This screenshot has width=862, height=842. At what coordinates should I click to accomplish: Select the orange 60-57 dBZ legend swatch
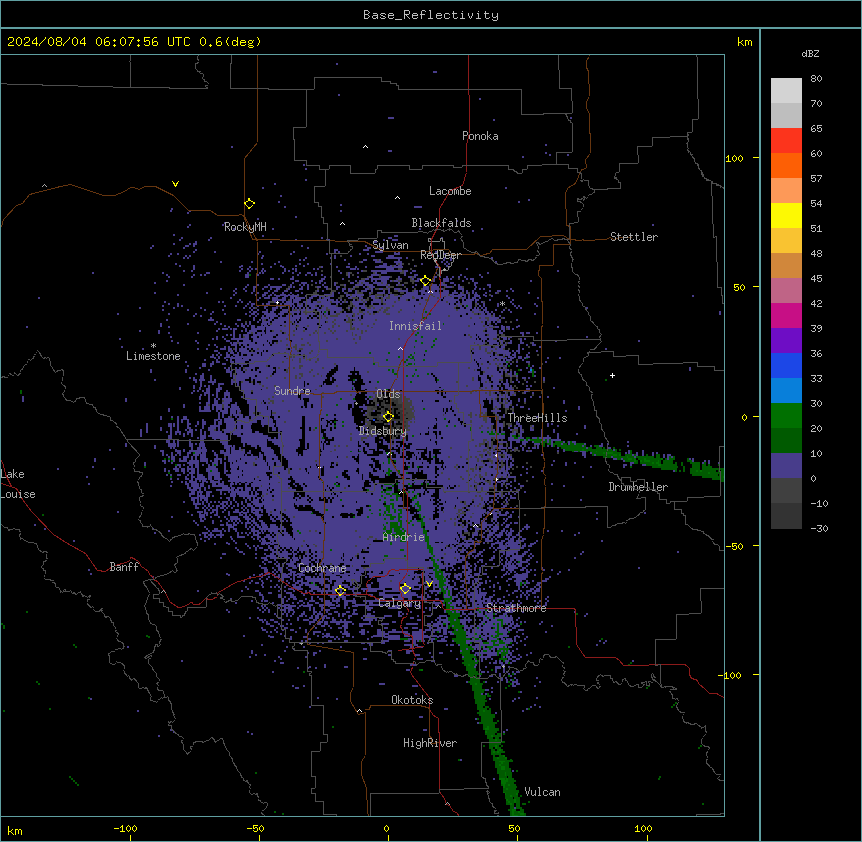(x=786, y=165)
